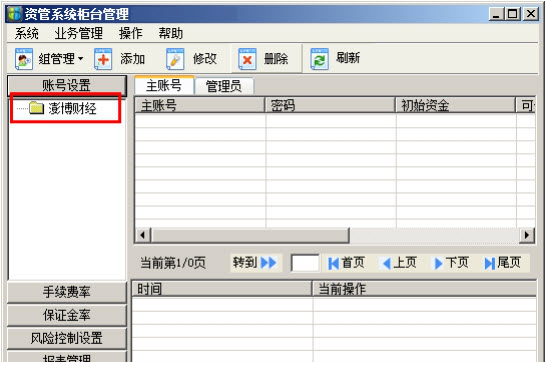545x376 pixels.
Task: Click the 修改 toolbar label
Action: pyautogui.click(x=205, y=59)
